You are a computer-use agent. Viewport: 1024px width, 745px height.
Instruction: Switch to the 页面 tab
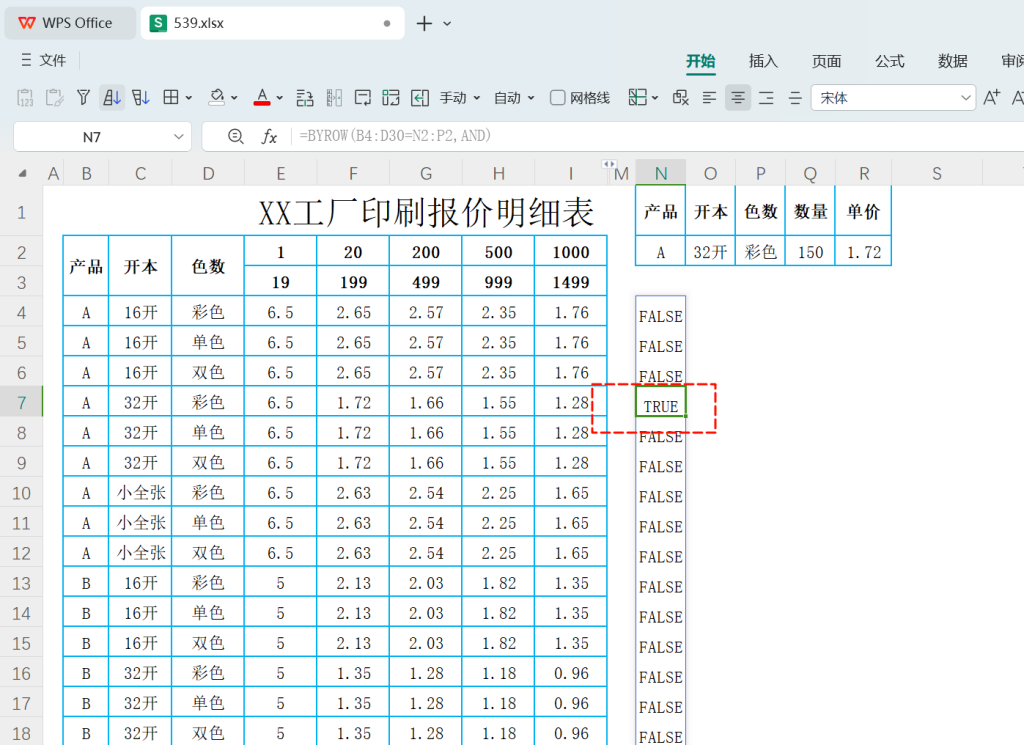[x=826, y=61]
